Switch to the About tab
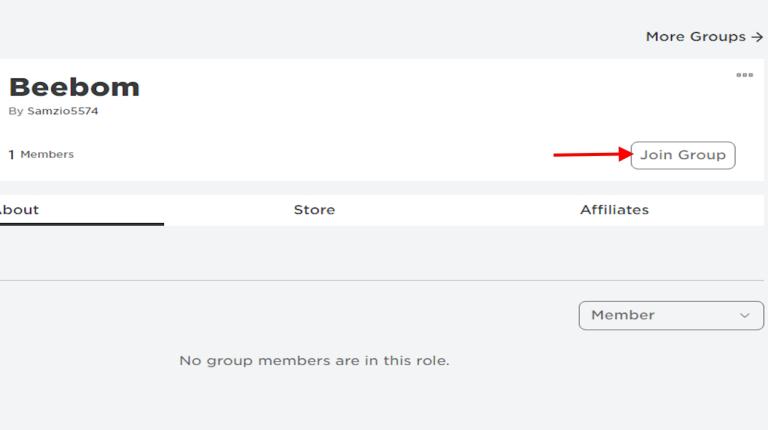Viewport: 768px width, 430px height. [20, 210]
